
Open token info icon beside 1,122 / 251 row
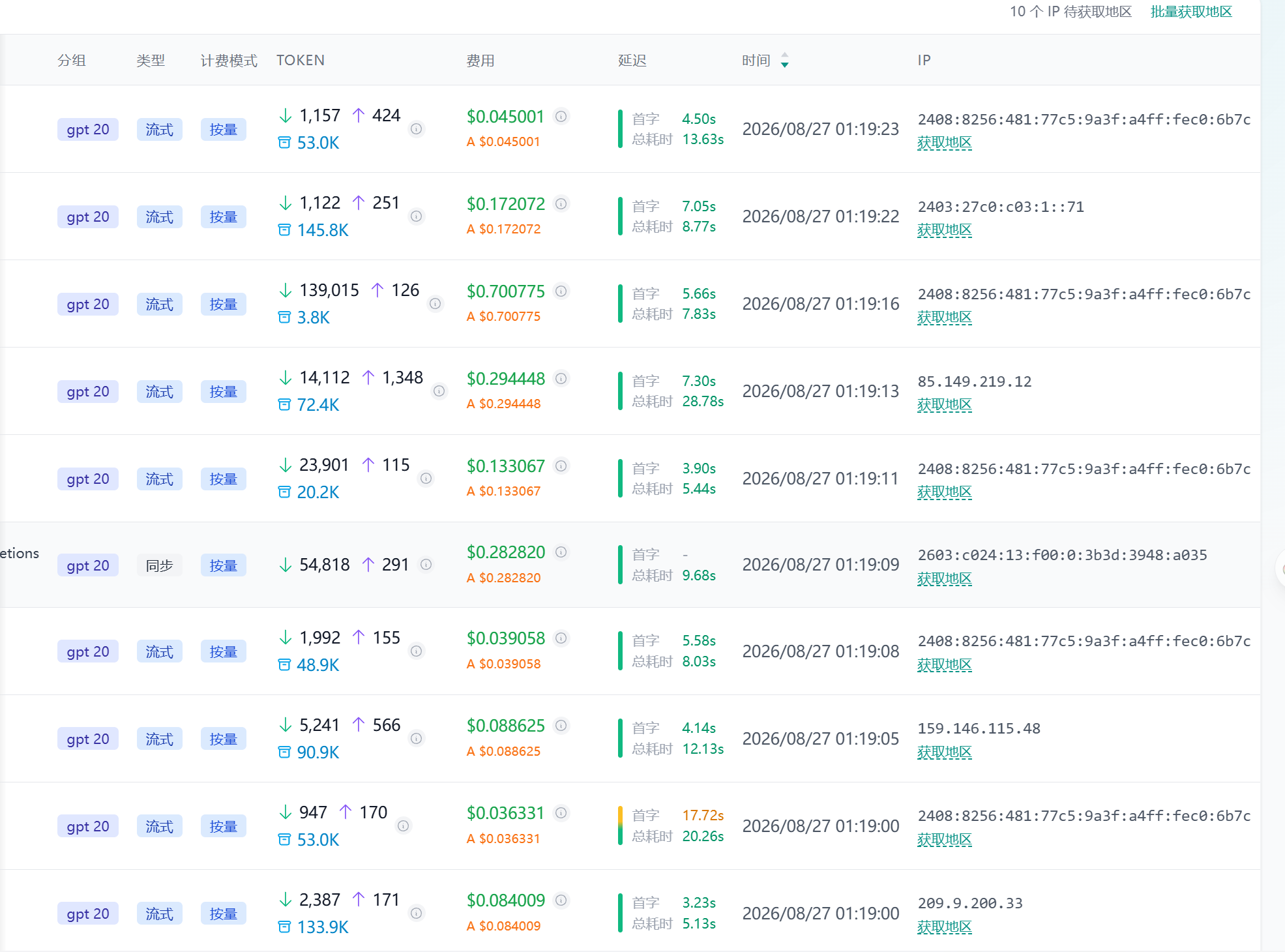tap(416, 216)
